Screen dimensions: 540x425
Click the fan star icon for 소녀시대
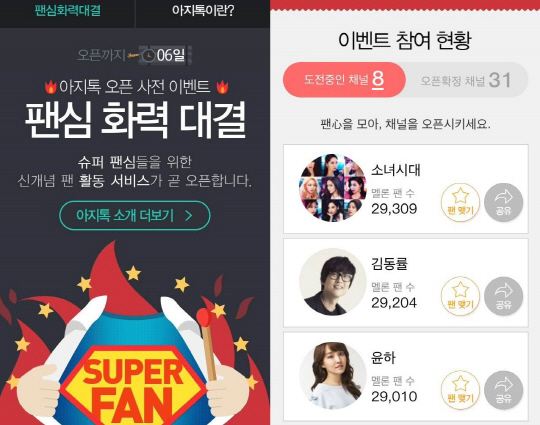point(460,203)
